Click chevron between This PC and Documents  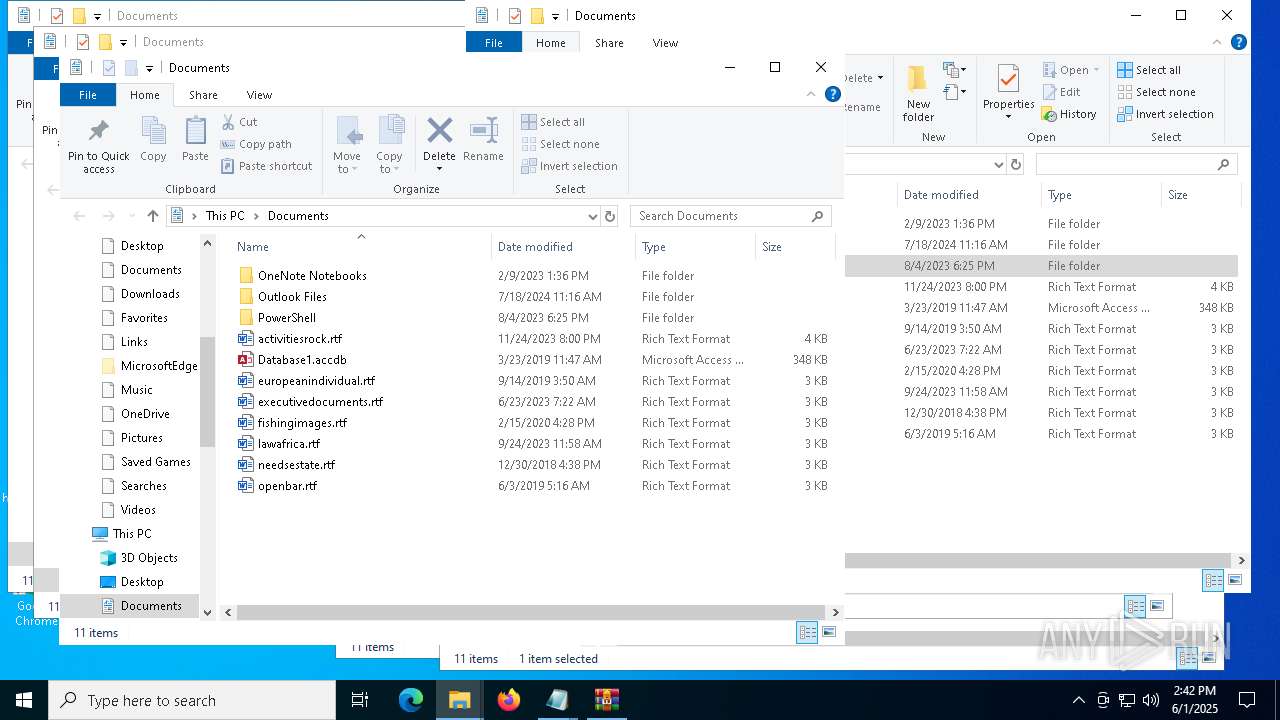256,216
